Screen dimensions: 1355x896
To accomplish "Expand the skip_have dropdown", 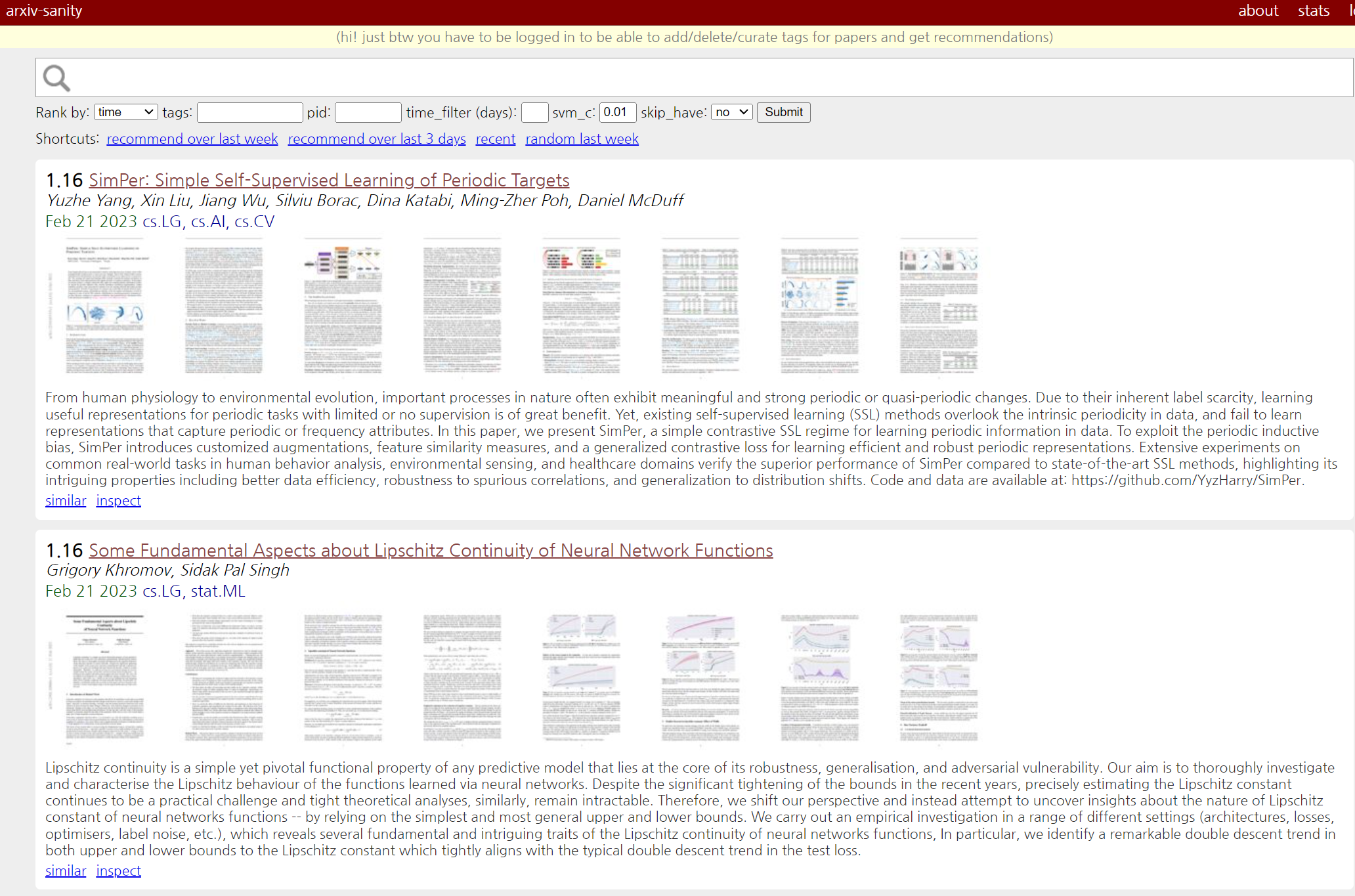I will pos(731,112).
